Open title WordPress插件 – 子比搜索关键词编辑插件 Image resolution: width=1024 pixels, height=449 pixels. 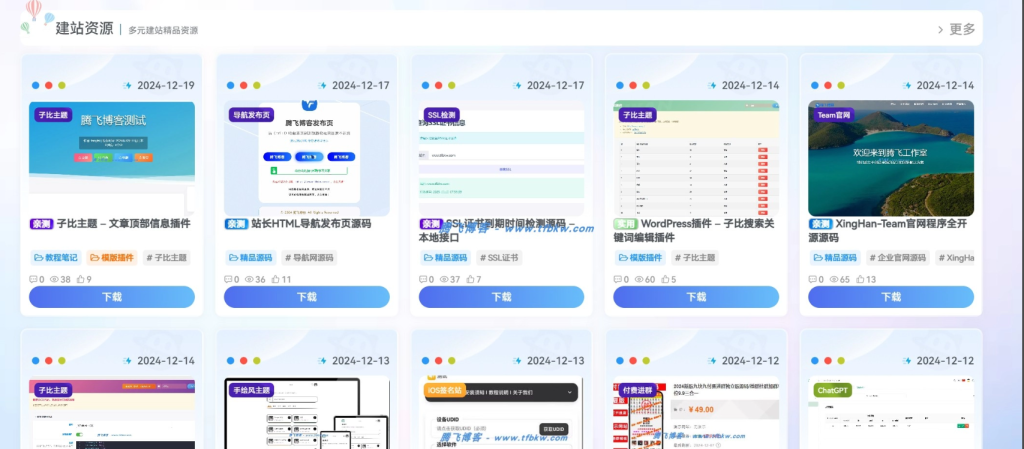(694, 231)
